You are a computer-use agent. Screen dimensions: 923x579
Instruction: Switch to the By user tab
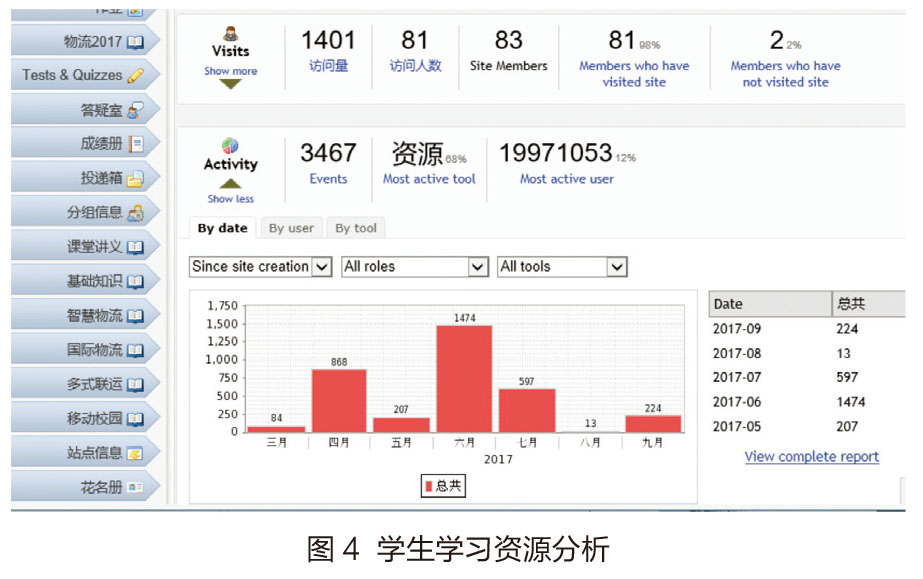pyautogui.click(x=291, y=228)
